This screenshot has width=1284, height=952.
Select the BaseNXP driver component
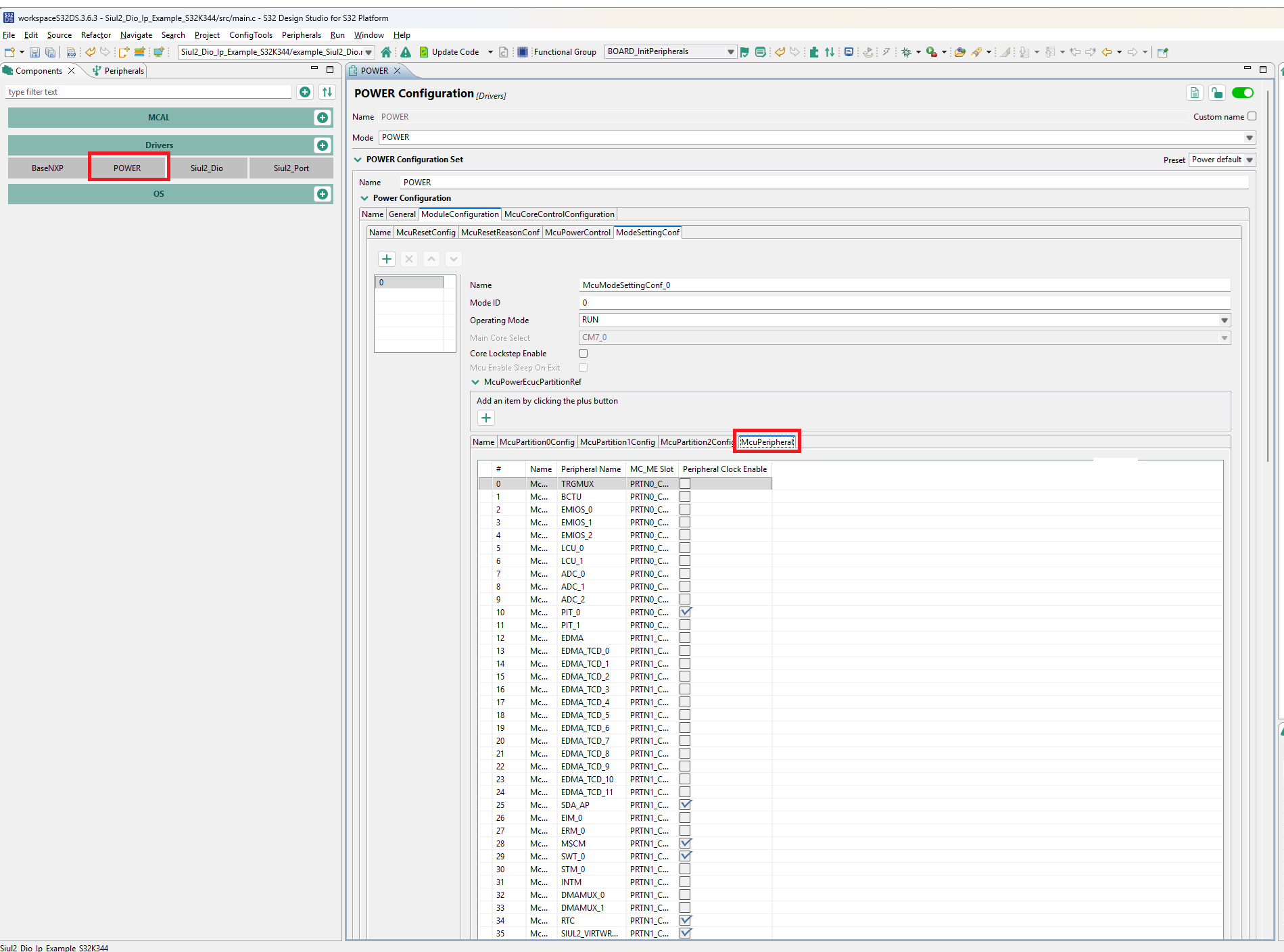pyautogui.click(x=47, y=168)
